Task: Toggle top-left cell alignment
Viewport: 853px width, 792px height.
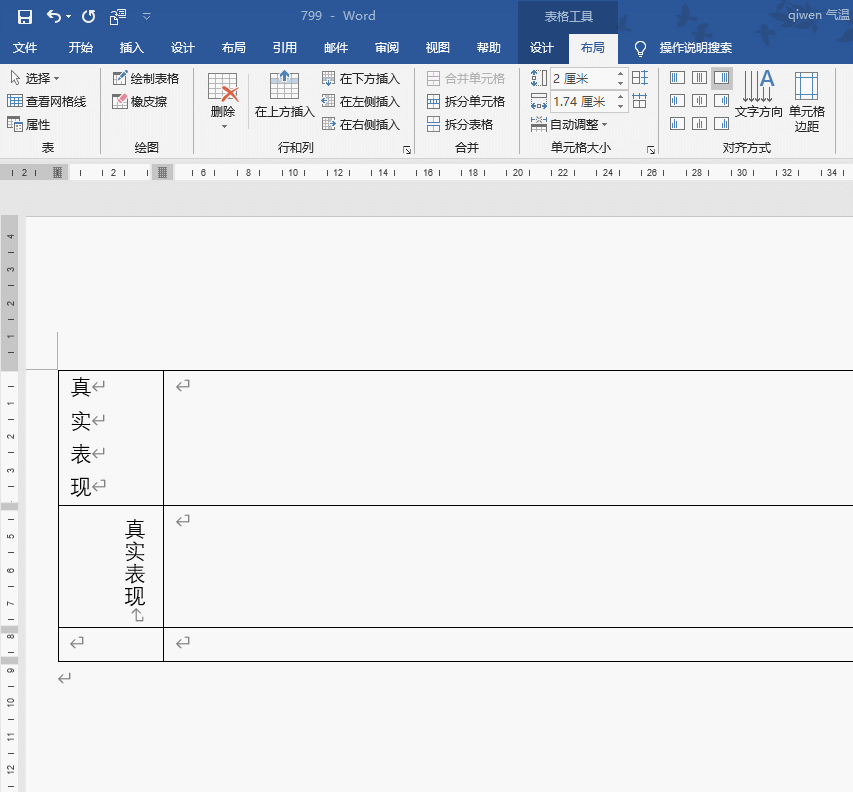Action: 678,77
